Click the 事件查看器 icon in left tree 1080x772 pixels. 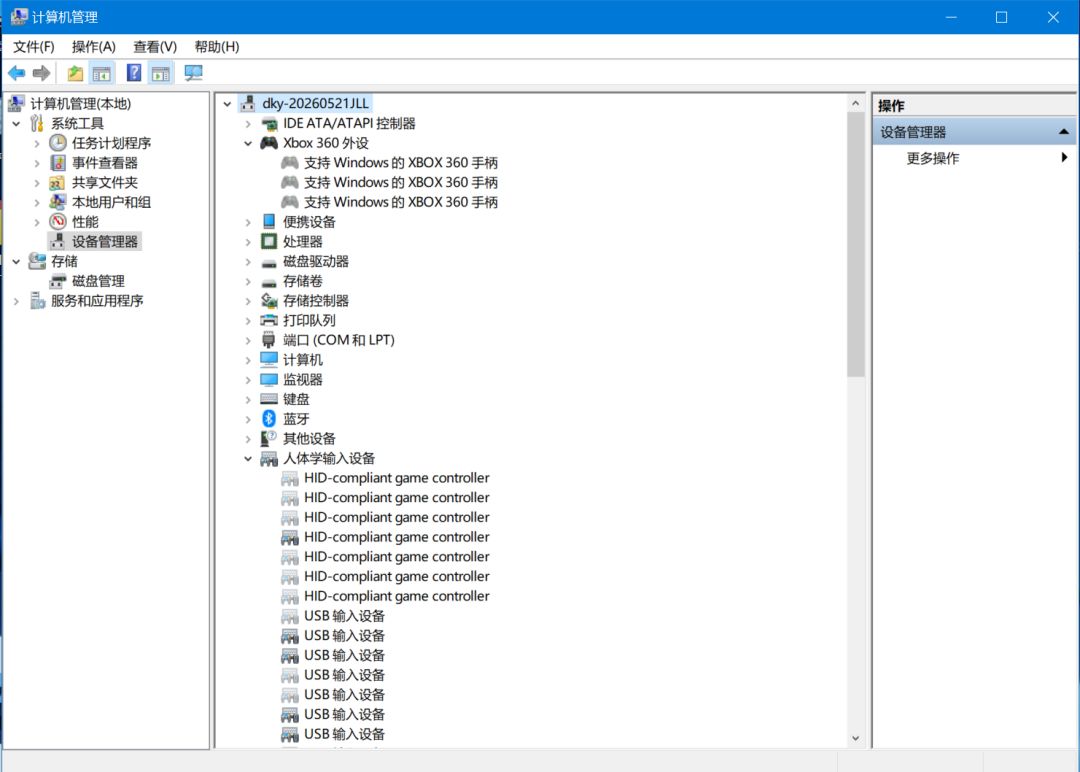(x=58, y=163)
